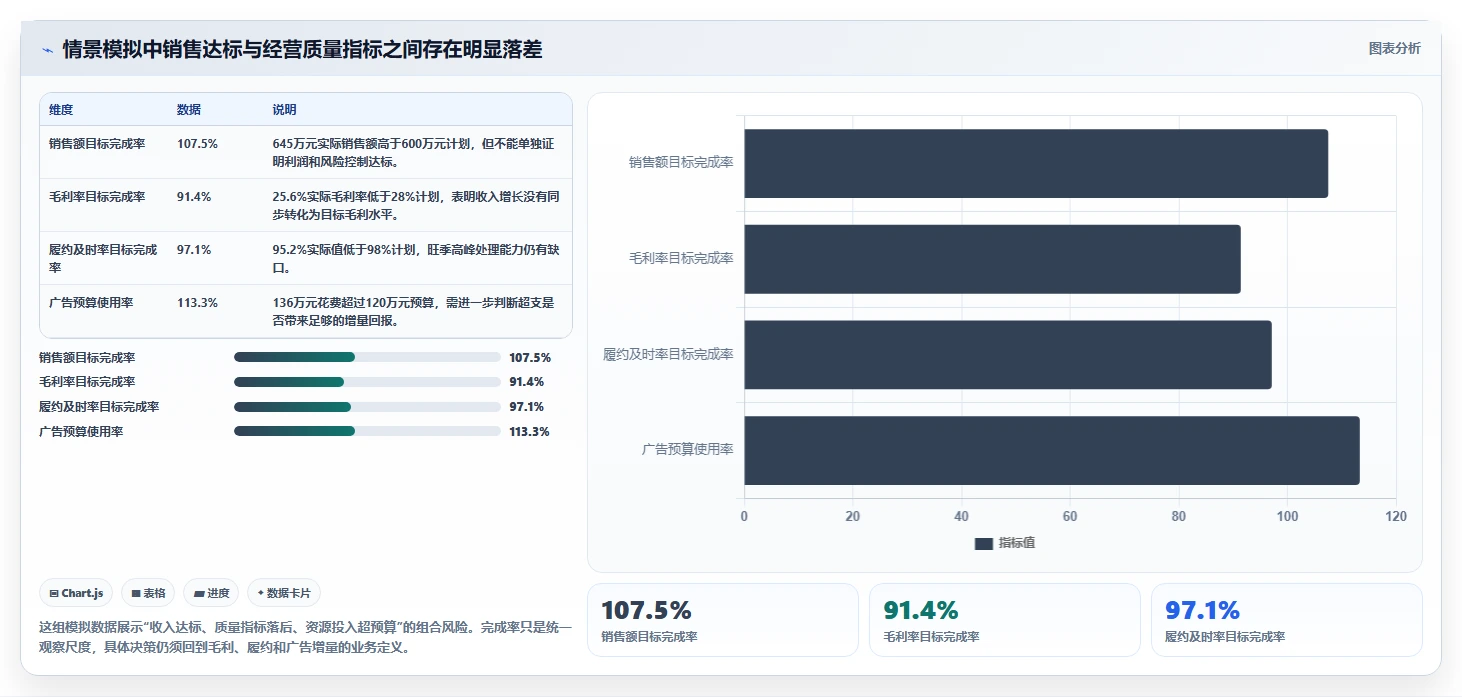Screen dimensions: 1462x697
Task: Click axis label 120 on chart
Action: (1396, 517)
